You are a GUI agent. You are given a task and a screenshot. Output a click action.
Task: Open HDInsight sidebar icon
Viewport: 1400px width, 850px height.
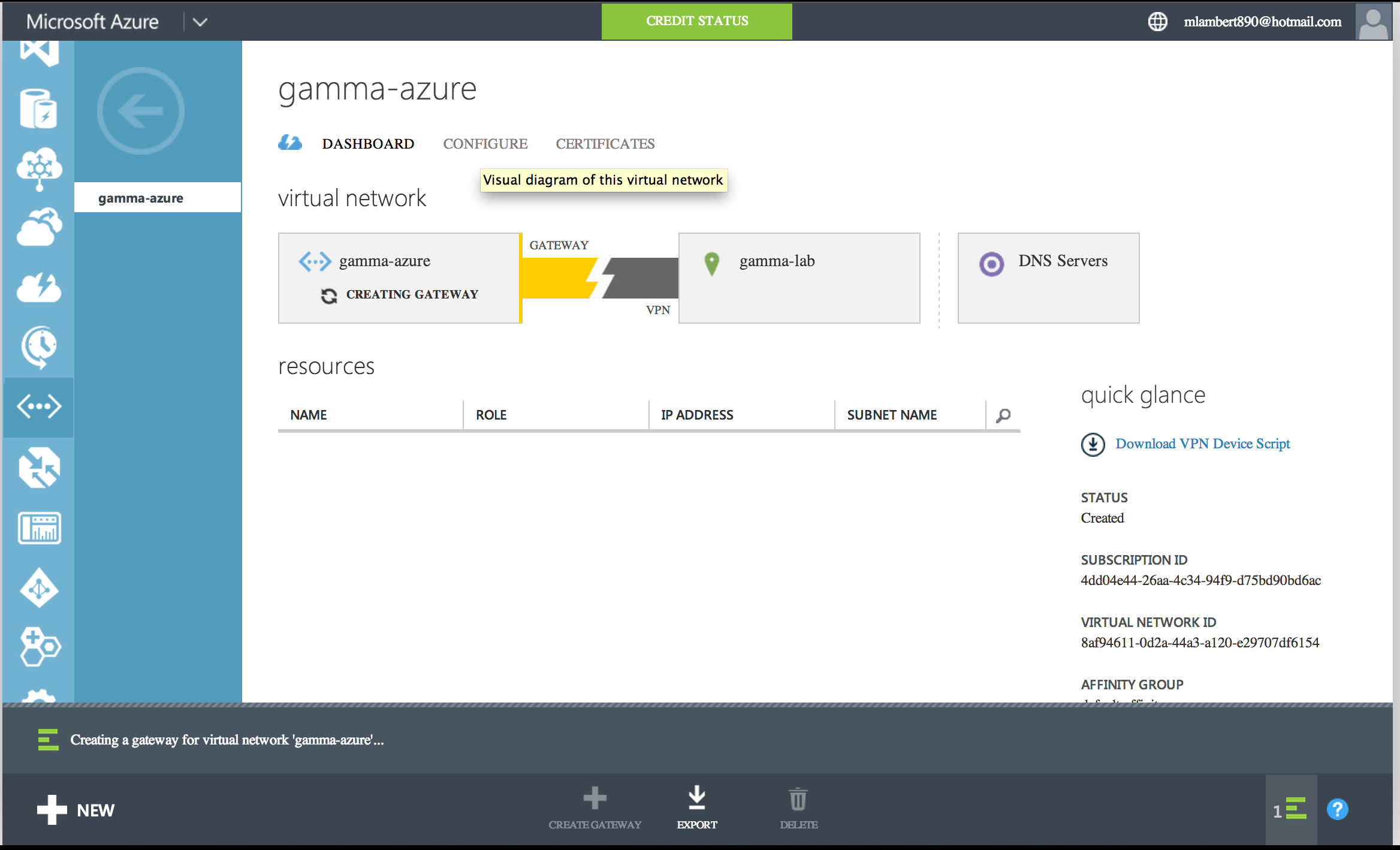pyautogui.click(x=39, y=168)
